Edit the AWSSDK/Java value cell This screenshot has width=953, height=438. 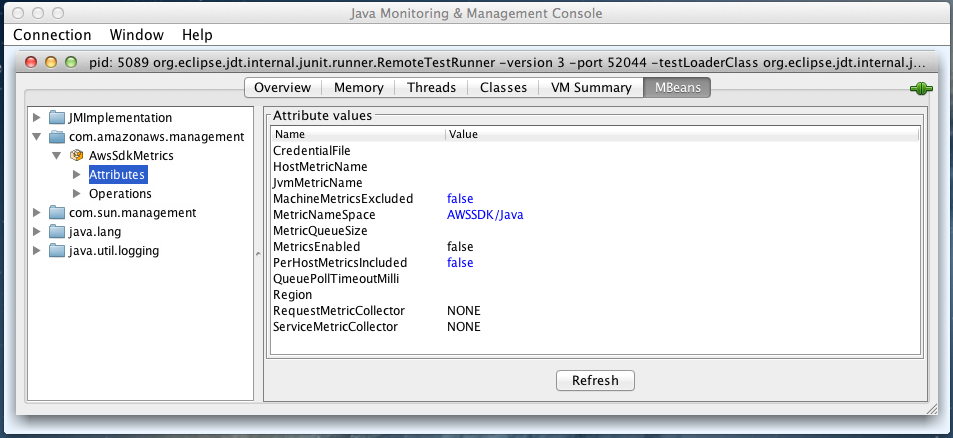[x=485, y=214]
